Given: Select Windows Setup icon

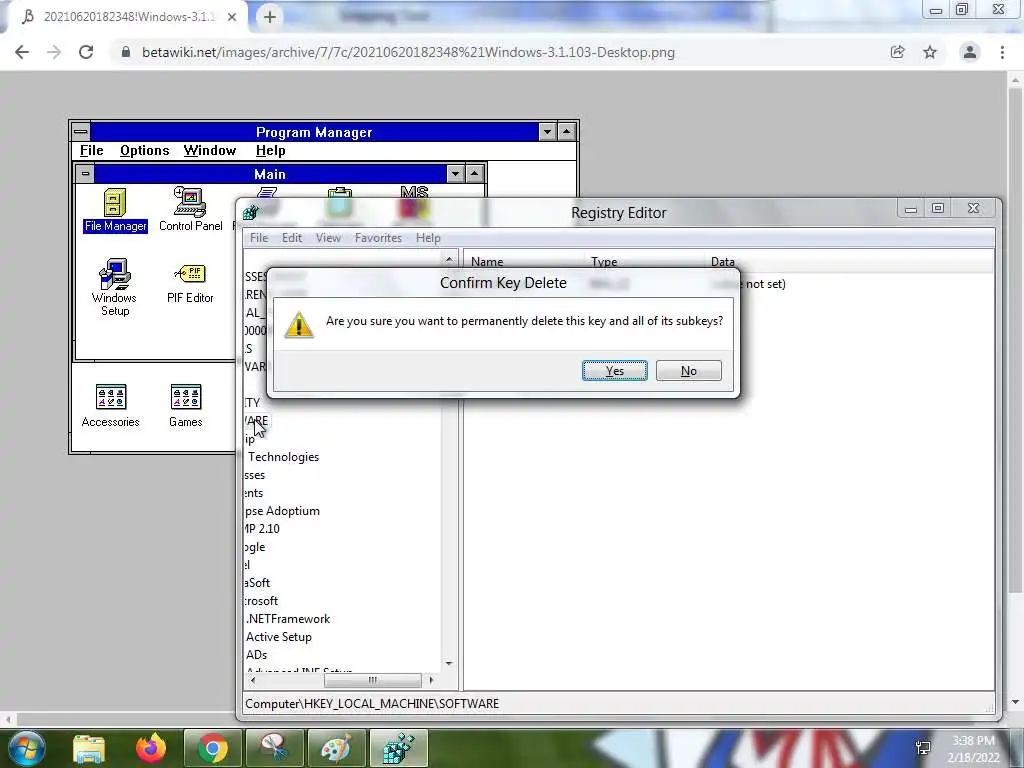Looking at the screenshot, I should [114, 288].
